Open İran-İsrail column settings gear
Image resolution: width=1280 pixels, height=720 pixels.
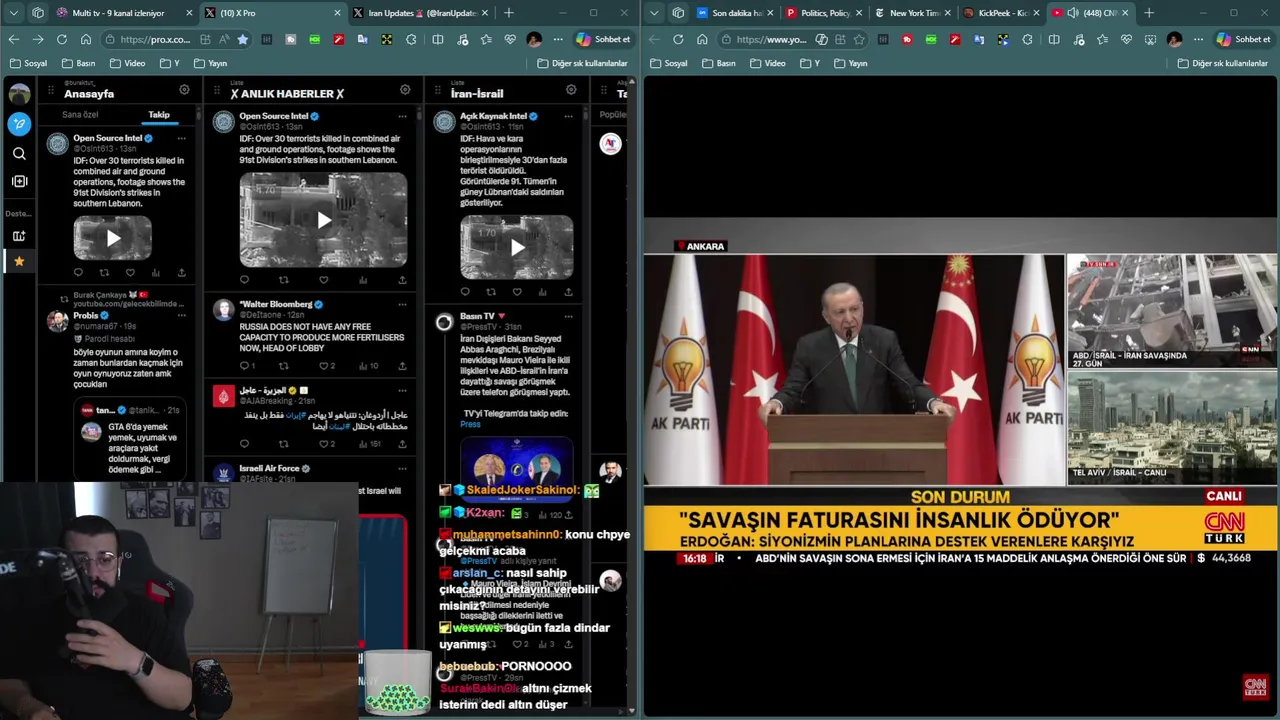(571, 90)
